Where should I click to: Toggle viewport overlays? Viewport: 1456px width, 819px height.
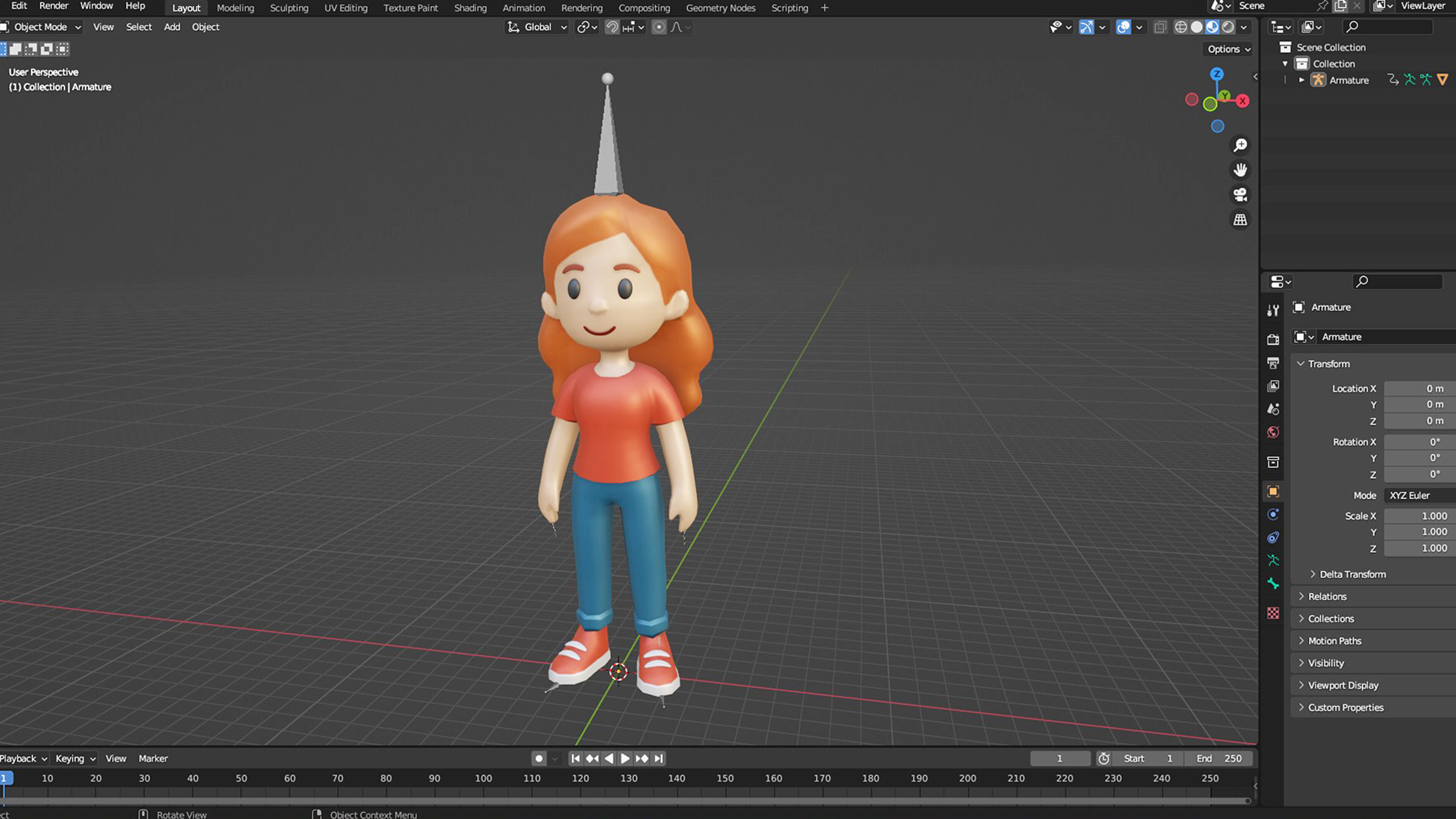click(x=1123, y=27)
